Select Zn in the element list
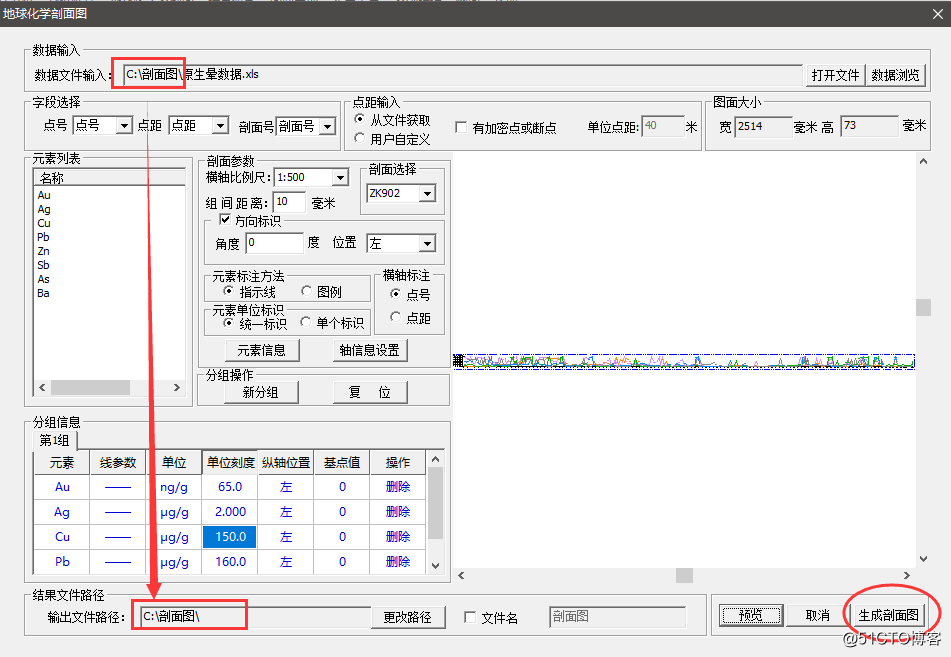Image resolution: width=951 pixels, height=657 pixels. (44, 251)
